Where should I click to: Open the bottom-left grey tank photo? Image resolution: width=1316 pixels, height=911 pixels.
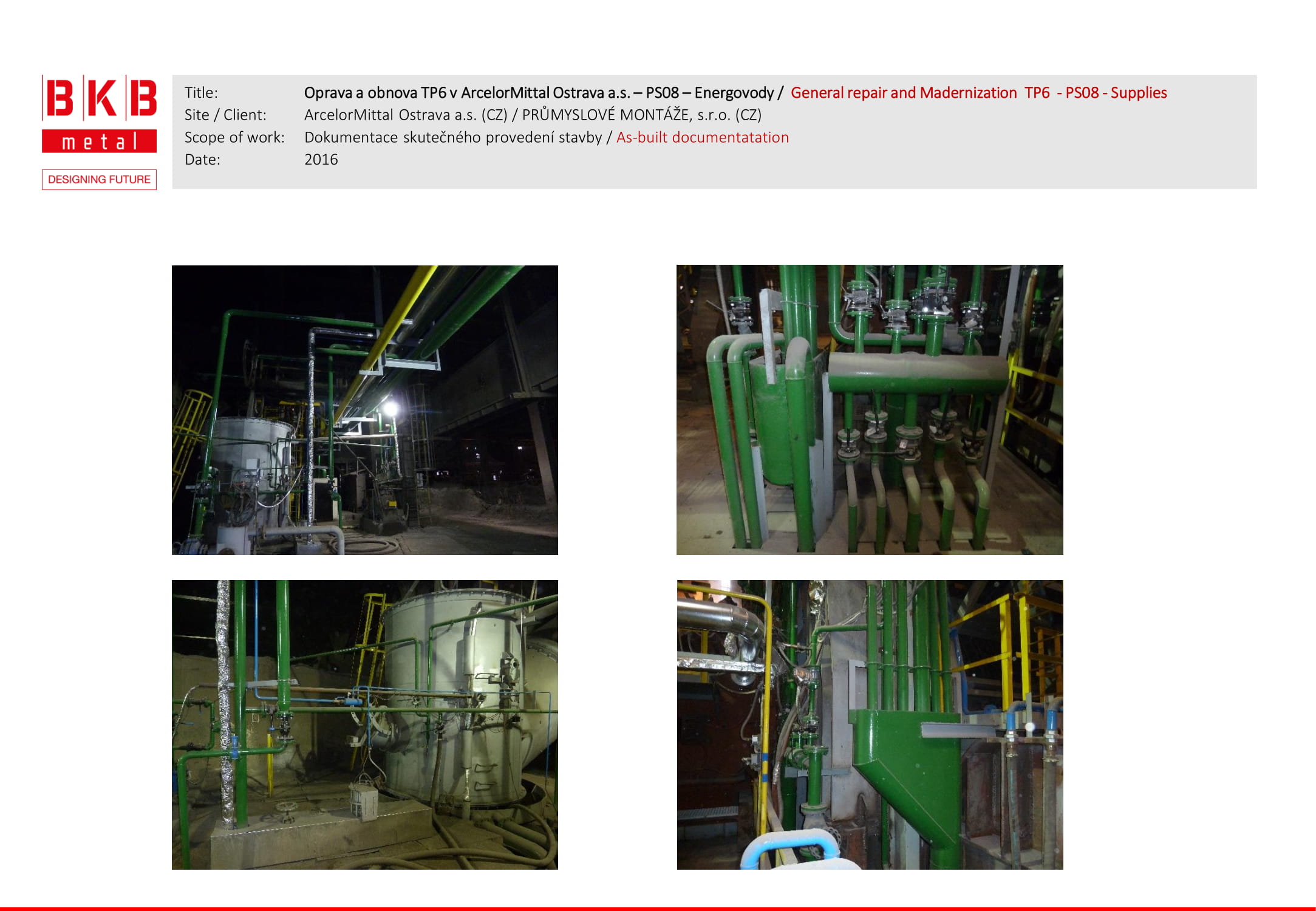pyautogui.click(x=364, y=725)
